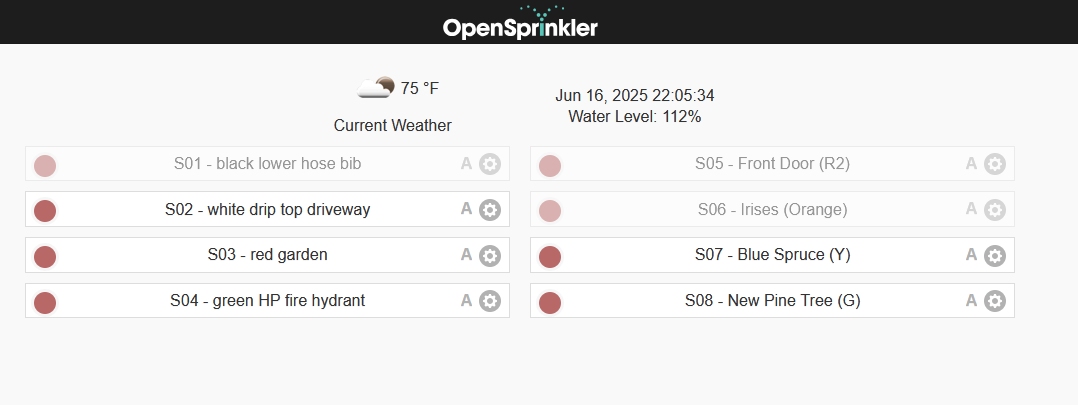Open settings gear for S08 New Pine Tree (G)
Screen dimensions: 1078x405
995,301
